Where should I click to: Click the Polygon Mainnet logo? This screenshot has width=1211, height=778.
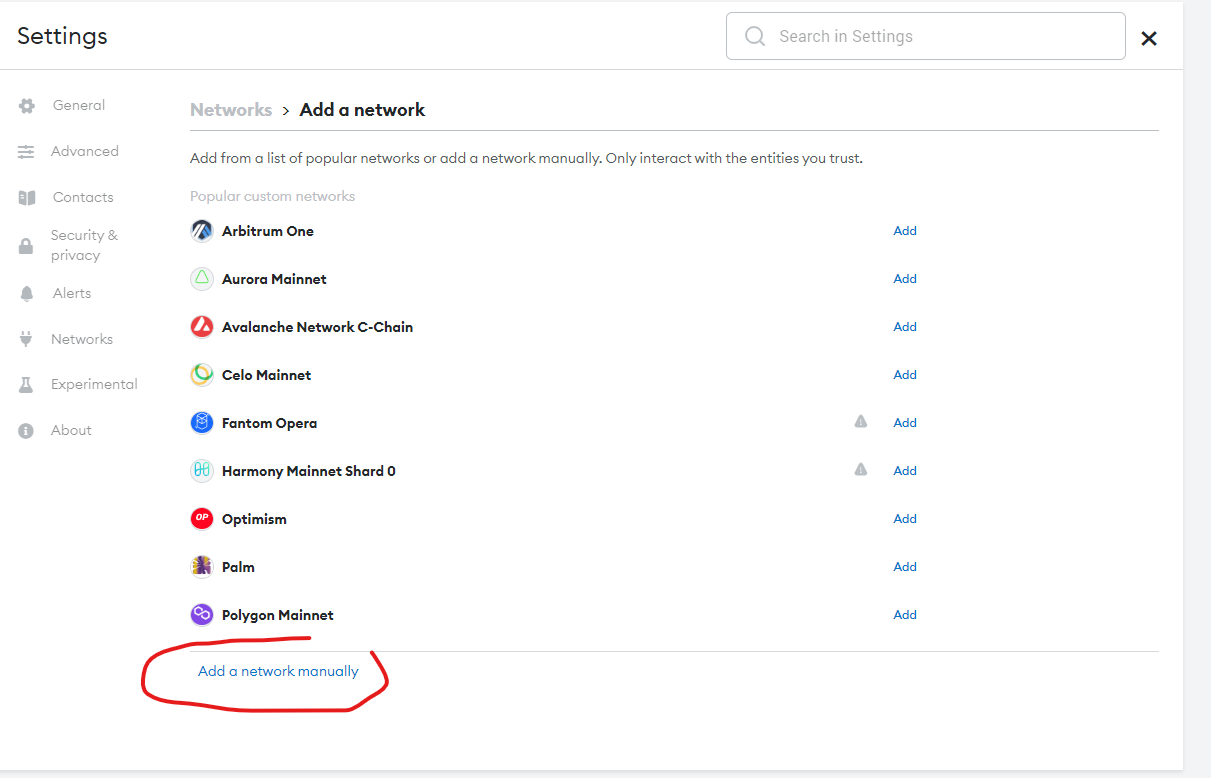point(202,615)
